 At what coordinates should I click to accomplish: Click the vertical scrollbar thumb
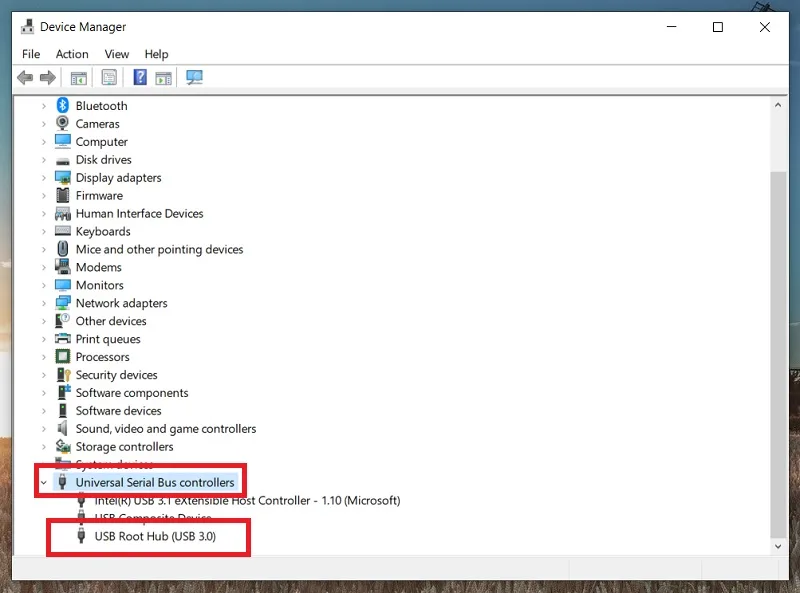(x=778, y=354)
